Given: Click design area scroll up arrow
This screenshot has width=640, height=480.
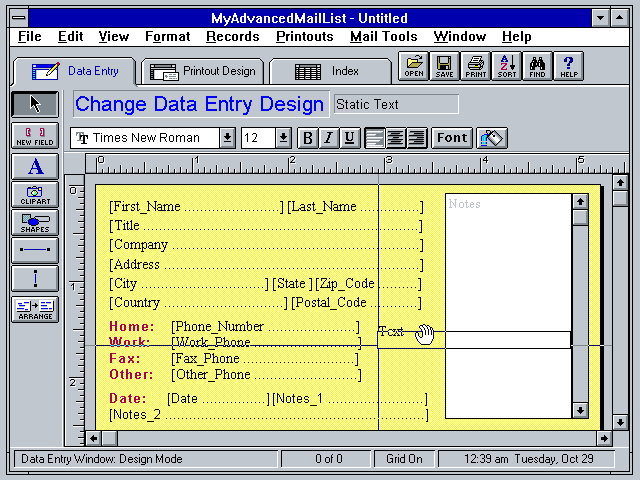Looking at the screenshot, I should pos(620,182).
